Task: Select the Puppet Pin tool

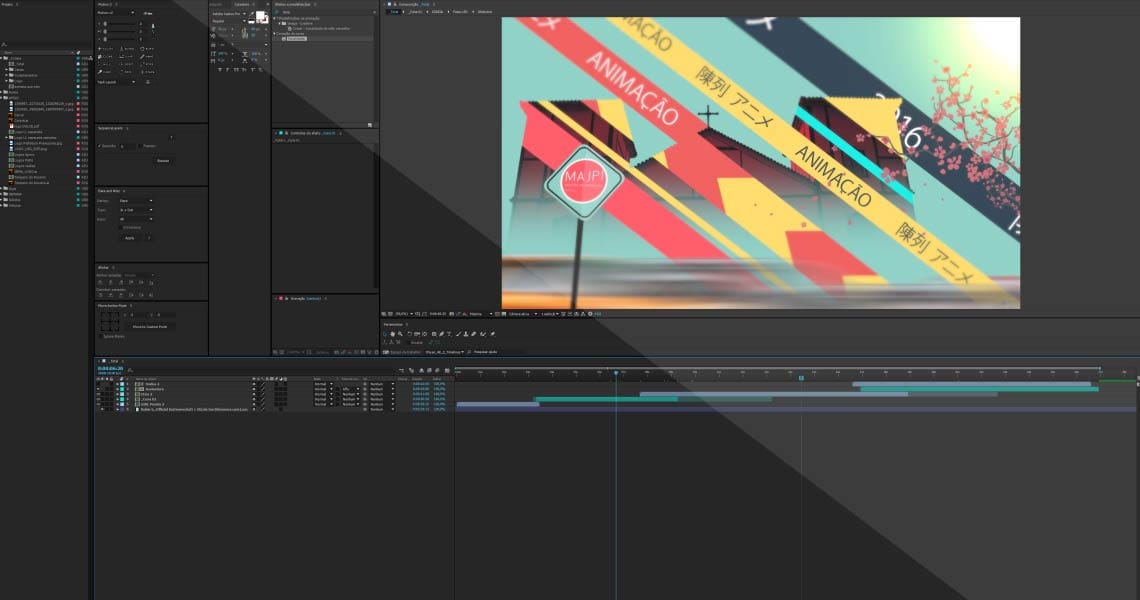Action: [x=491, y=333]
